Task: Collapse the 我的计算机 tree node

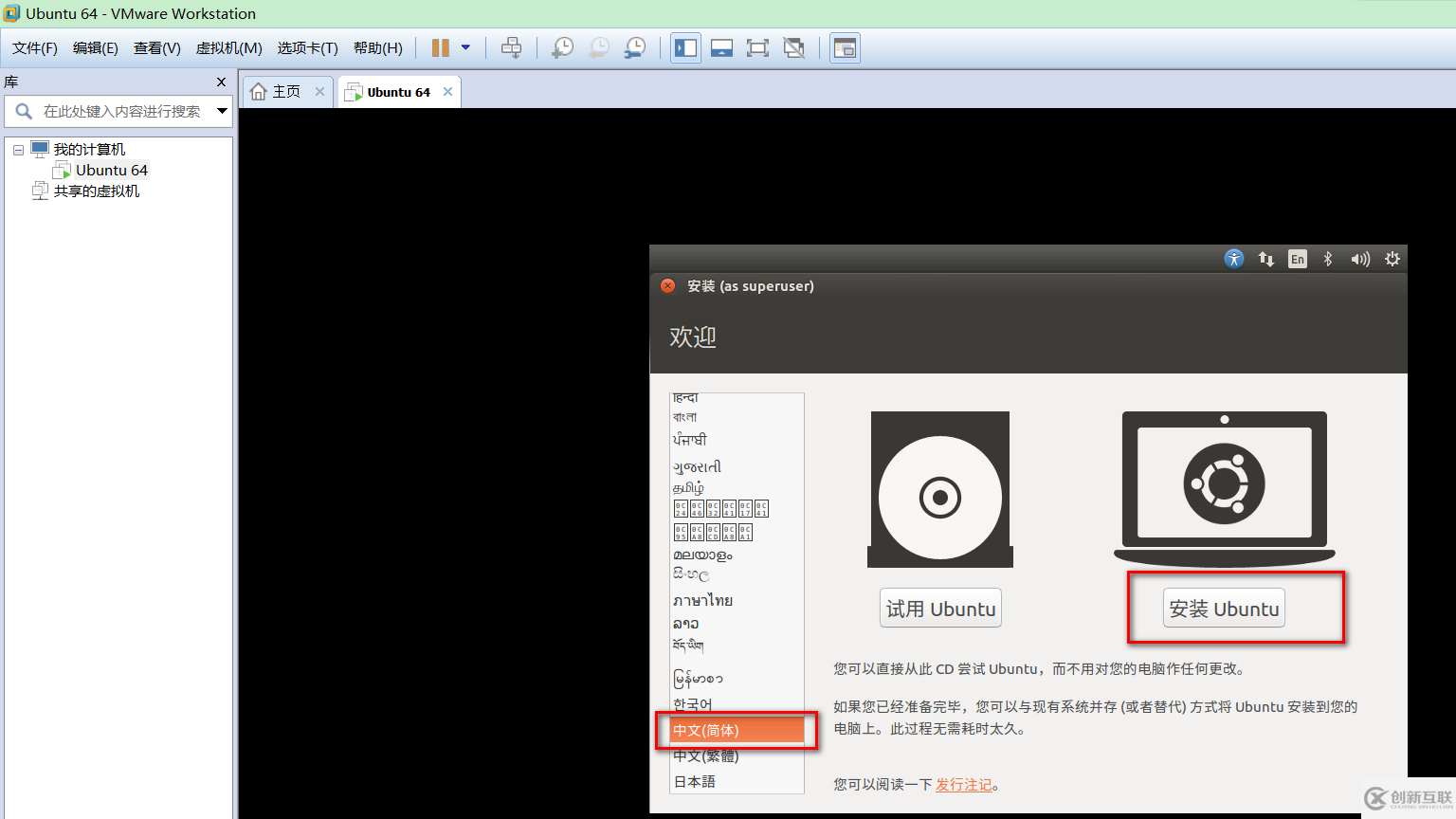Action: pos(18,150)
